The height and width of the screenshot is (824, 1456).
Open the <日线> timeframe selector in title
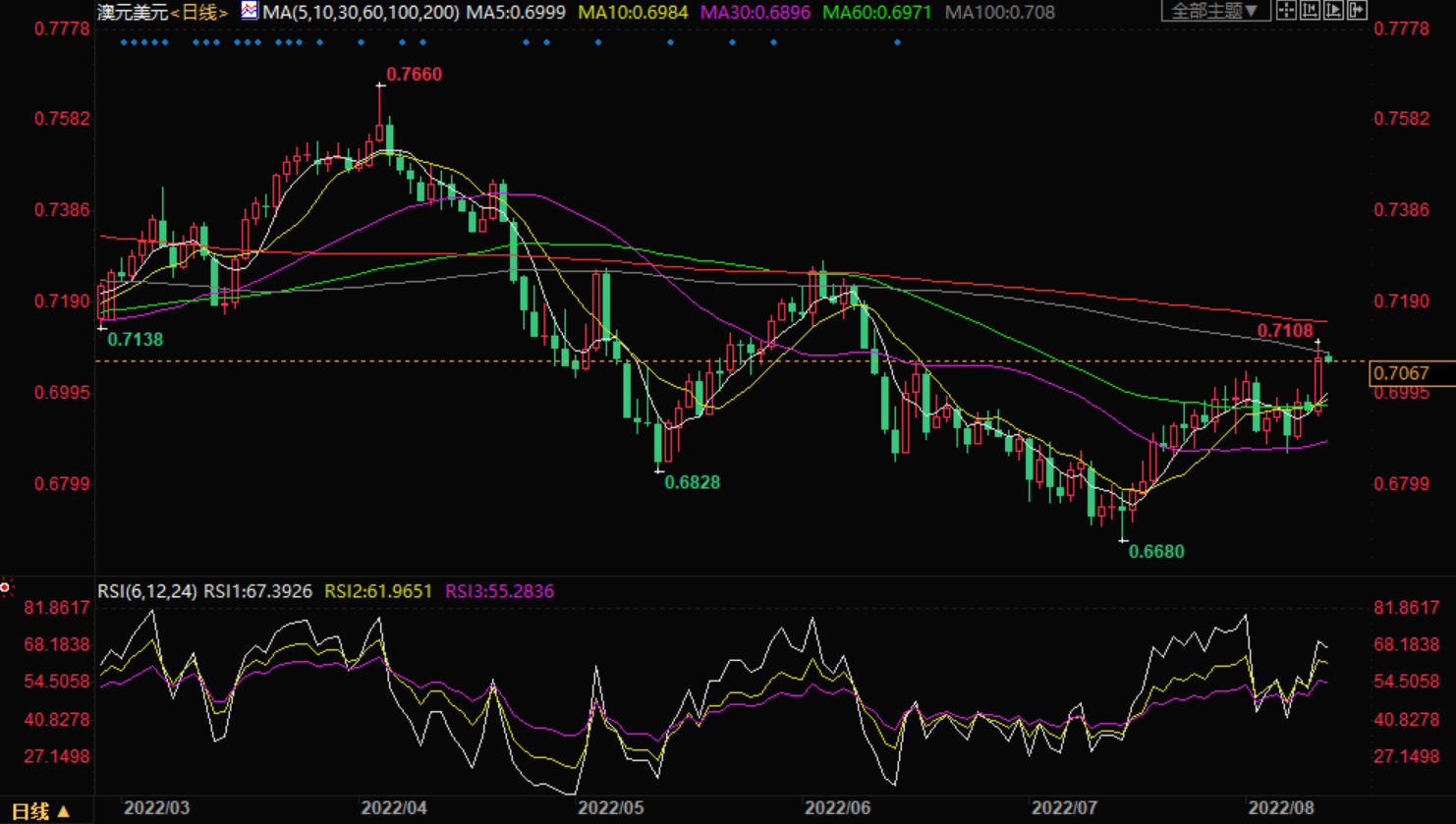click(x=199, y=13)
